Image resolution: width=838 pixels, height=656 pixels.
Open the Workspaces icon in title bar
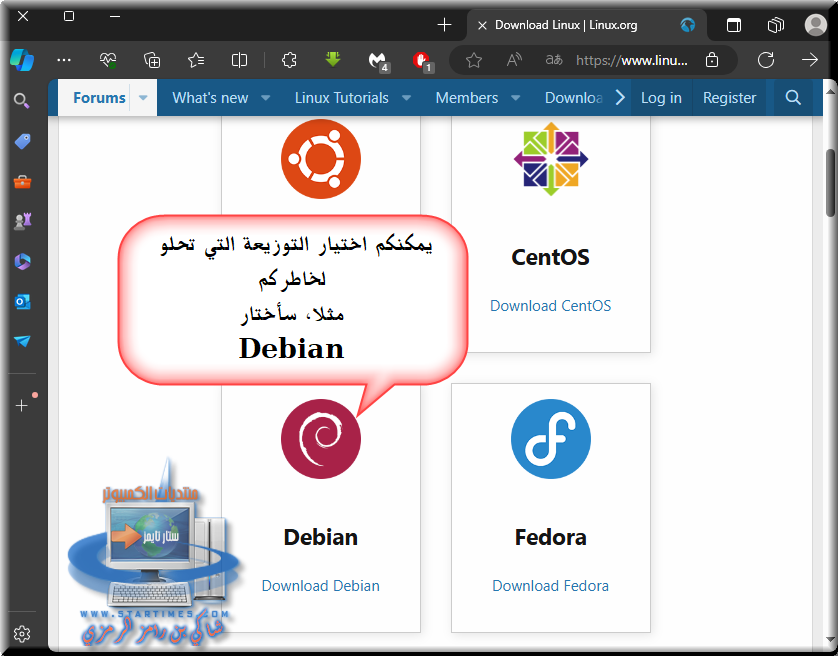point(775,25)
